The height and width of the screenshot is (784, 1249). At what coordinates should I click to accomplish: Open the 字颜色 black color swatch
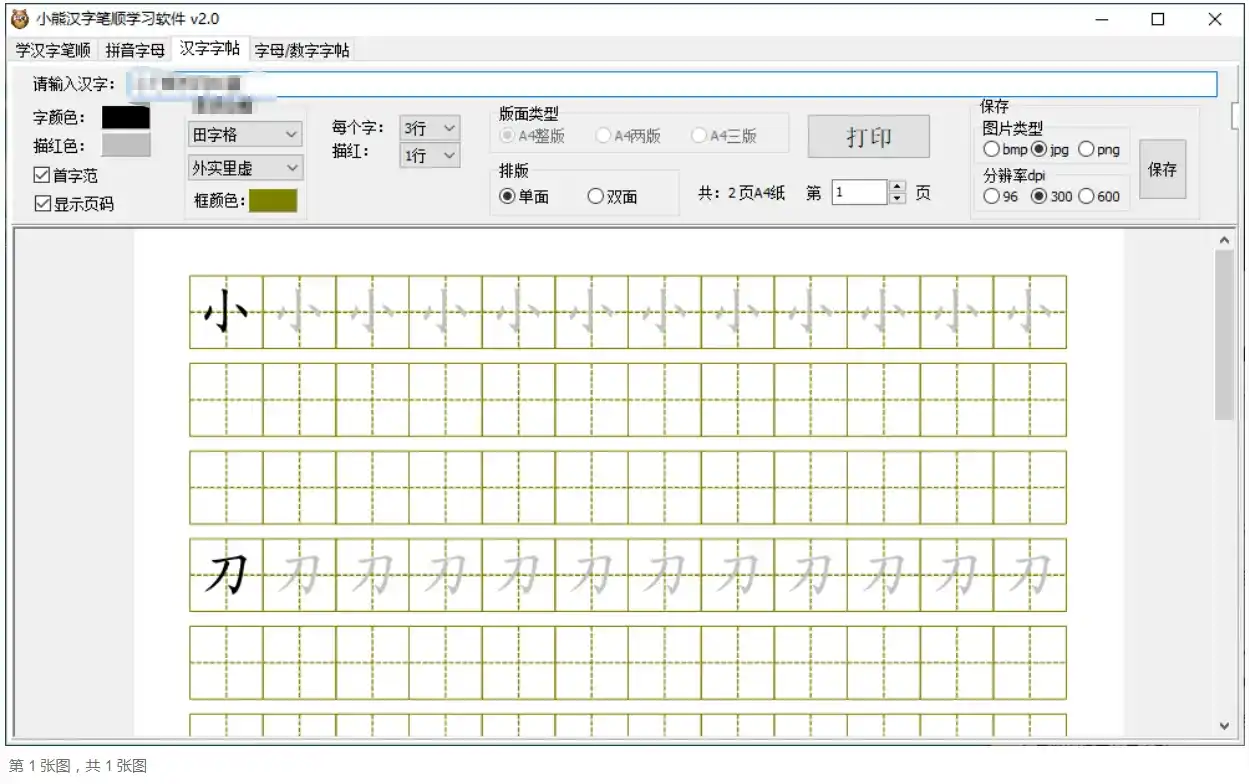124,118
